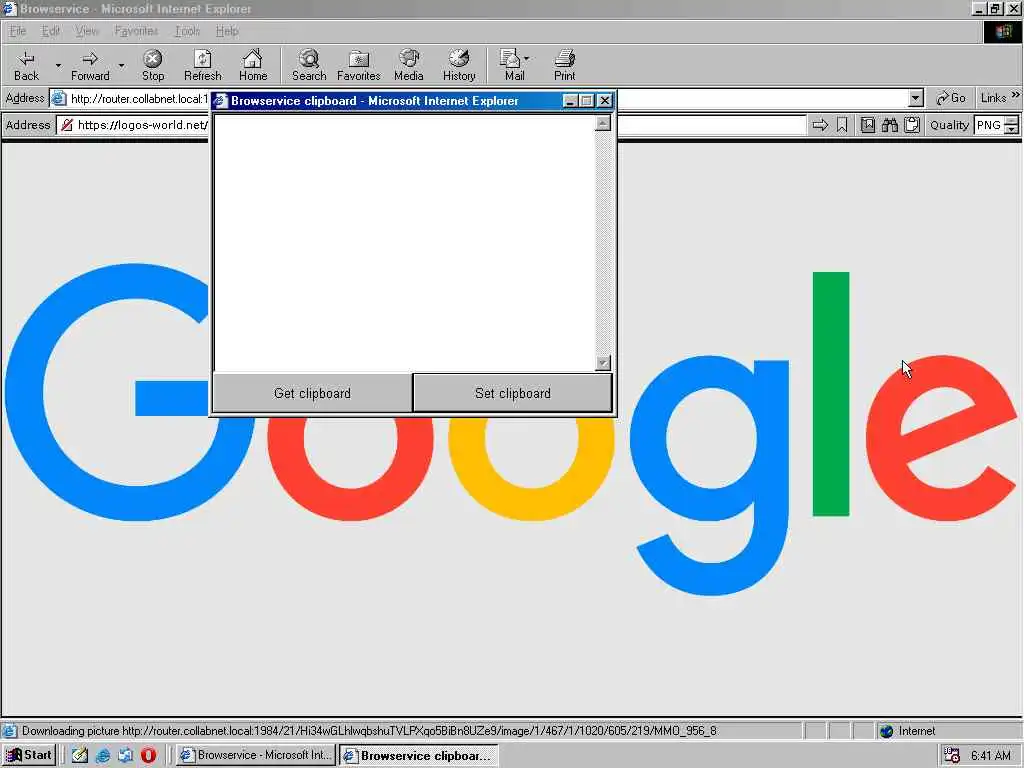Screen dimensions: 1024x768
Task: Click the Windows logo throbber icon
Action: [1003, 31]
